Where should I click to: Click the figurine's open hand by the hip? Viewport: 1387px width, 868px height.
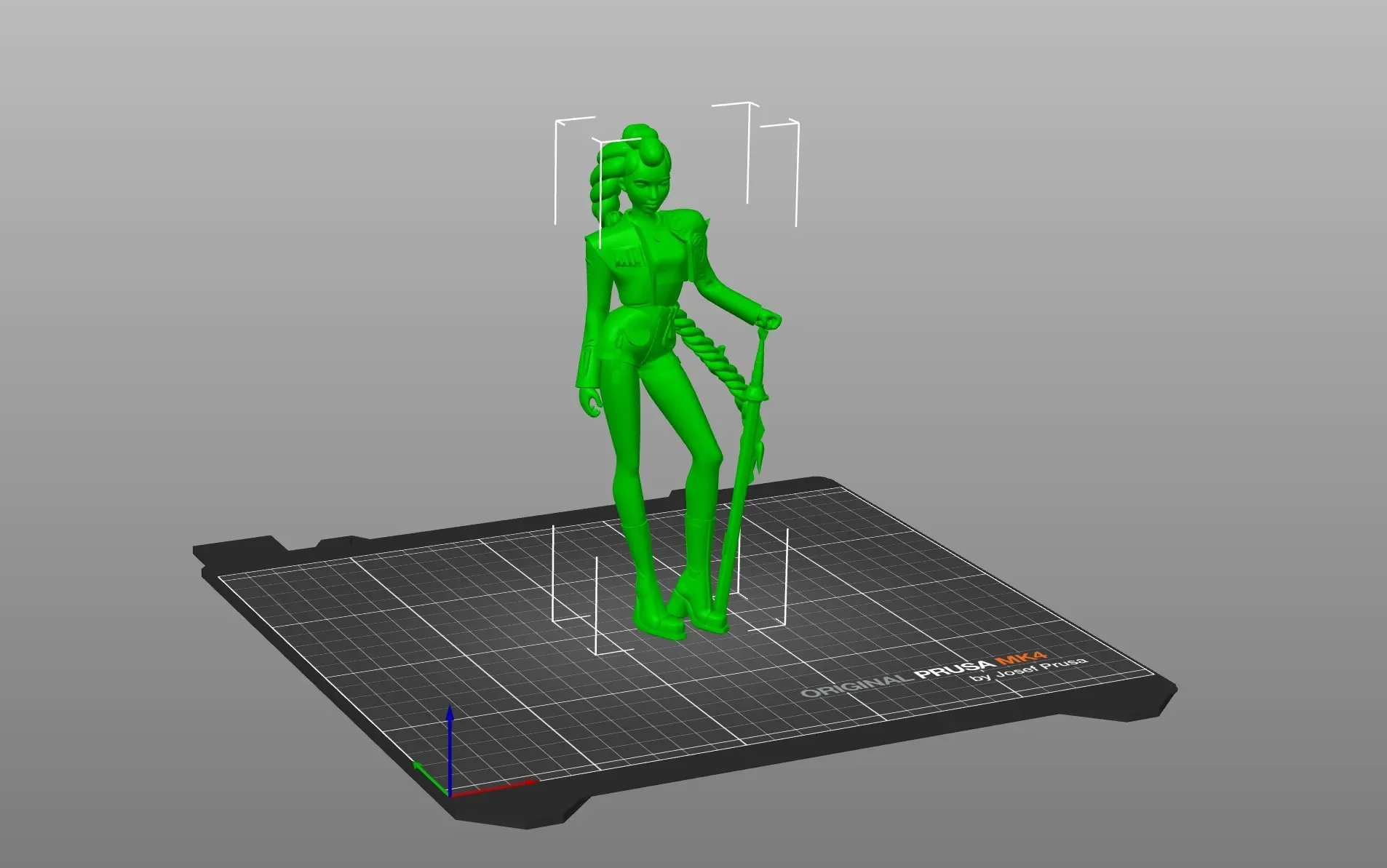593,399
